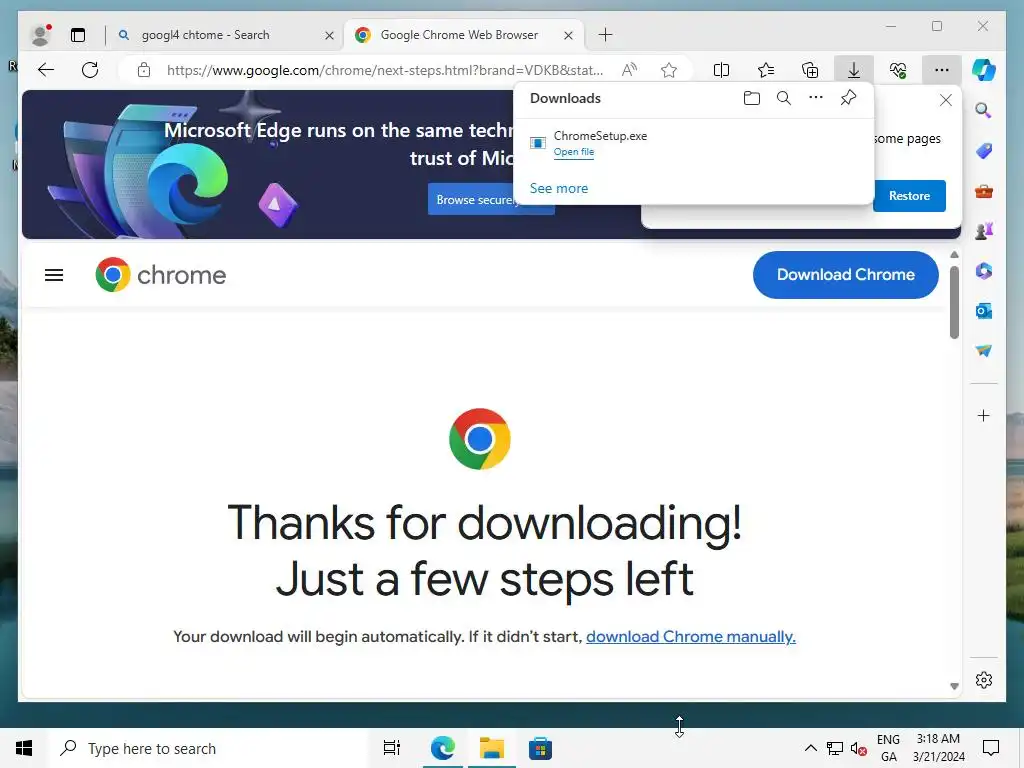Add a sidebar app with plus
The image size is (1024, 768).
984,415
